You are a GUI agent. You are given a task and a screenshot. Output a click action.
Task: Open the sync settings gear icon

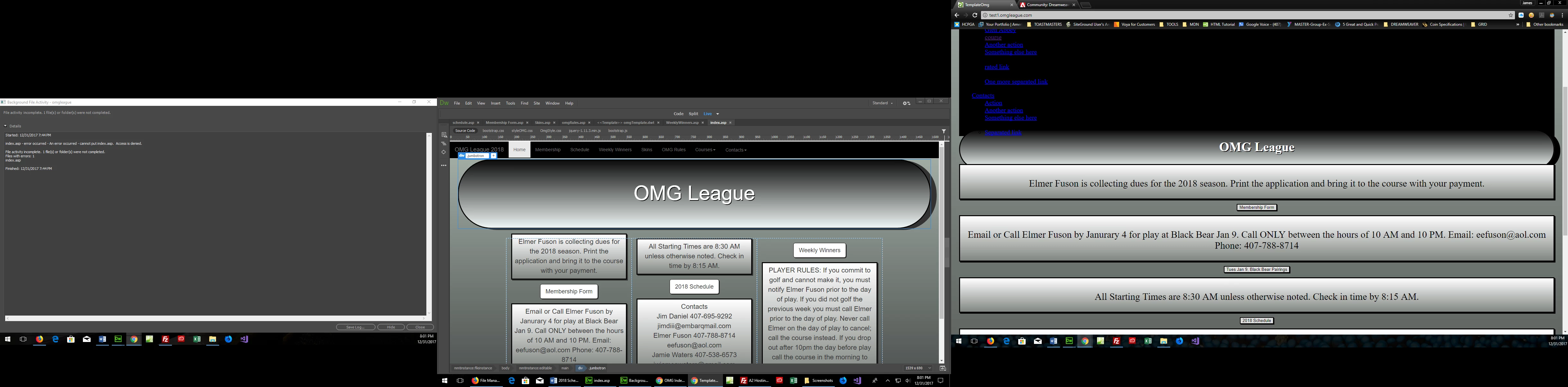click(x=906, y=103)
